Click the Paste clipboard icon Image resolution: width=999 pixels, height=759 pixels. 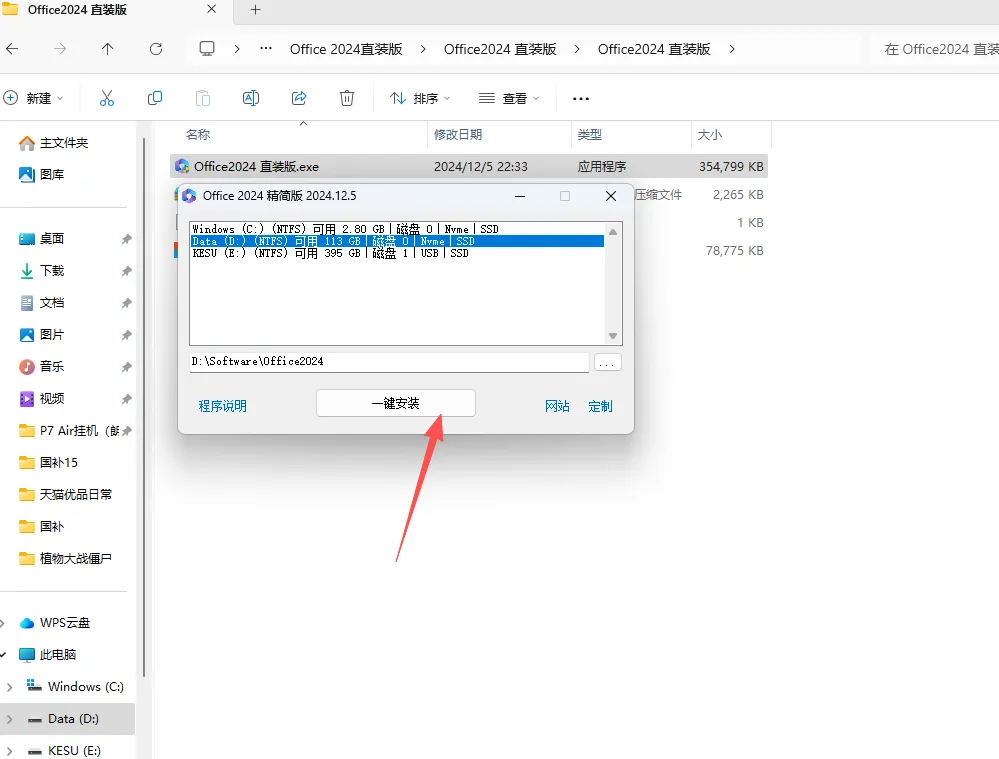coord(203,98)
